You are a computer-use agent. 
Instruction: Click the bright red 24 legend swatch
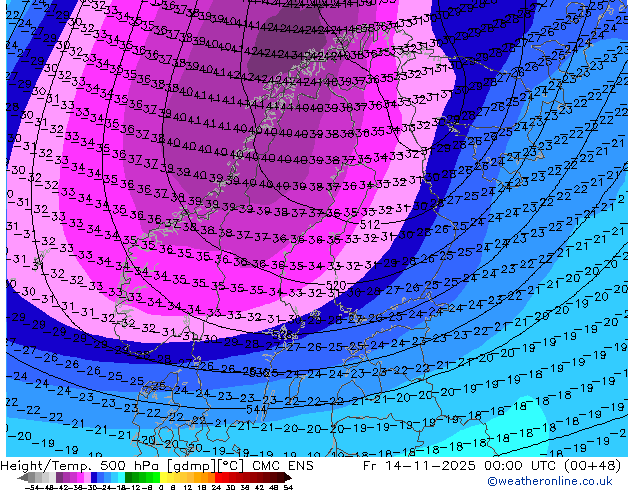coord(218,477)
